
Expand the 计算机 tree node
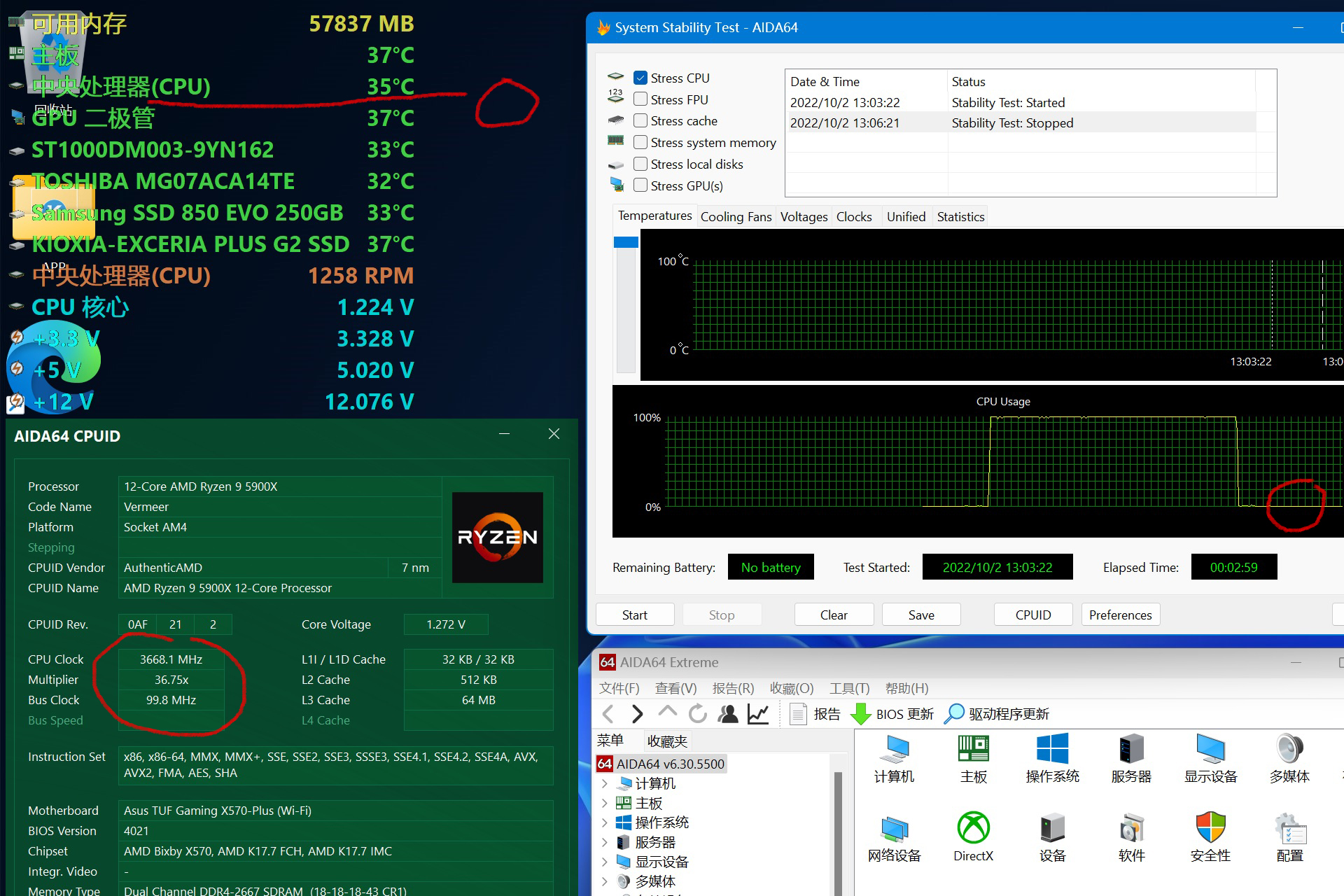point(605,783)
